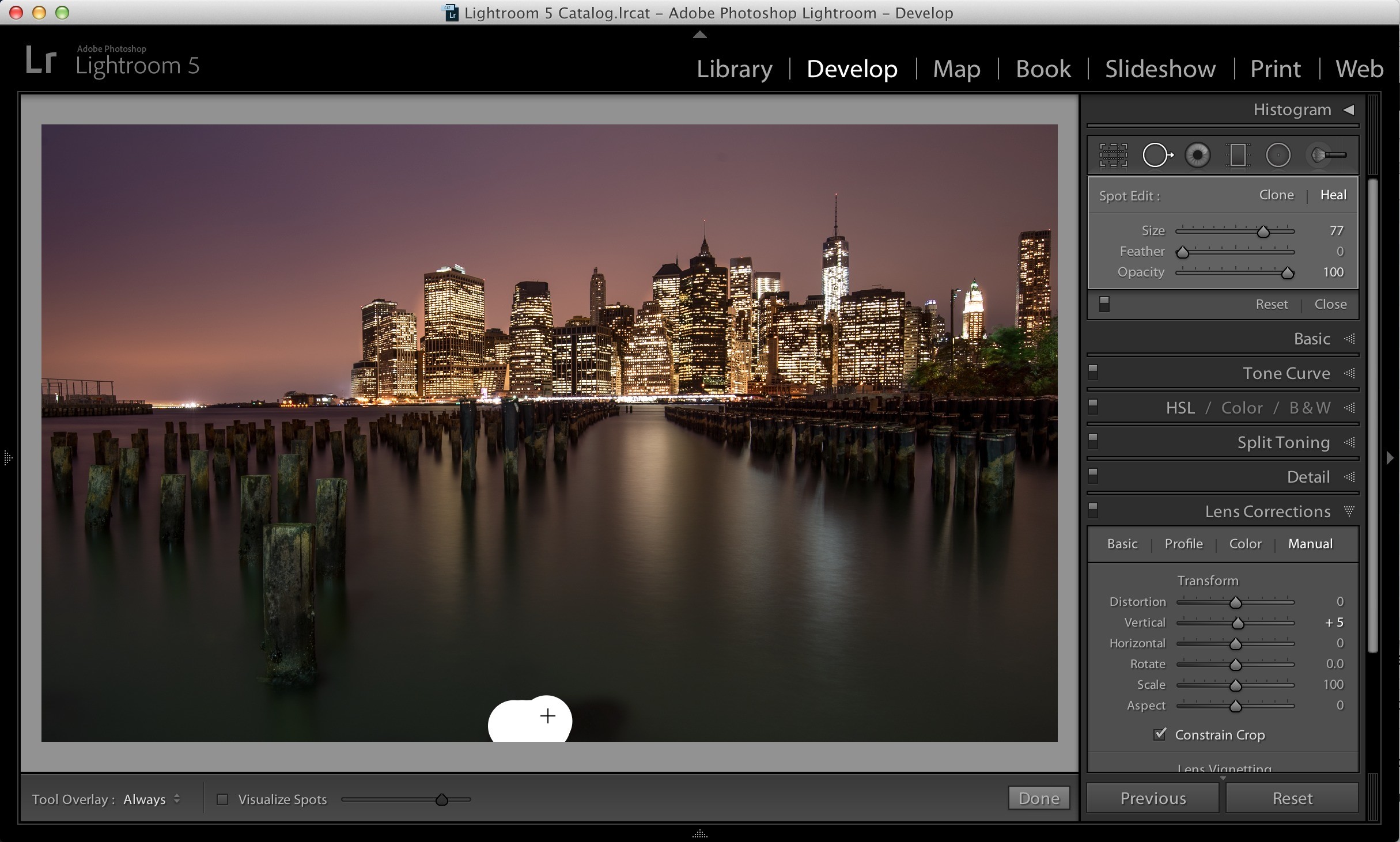Click the Opacity slider handle
Screen dimensions: 1400x842
pyautogui.click(x=1288, y=273)
